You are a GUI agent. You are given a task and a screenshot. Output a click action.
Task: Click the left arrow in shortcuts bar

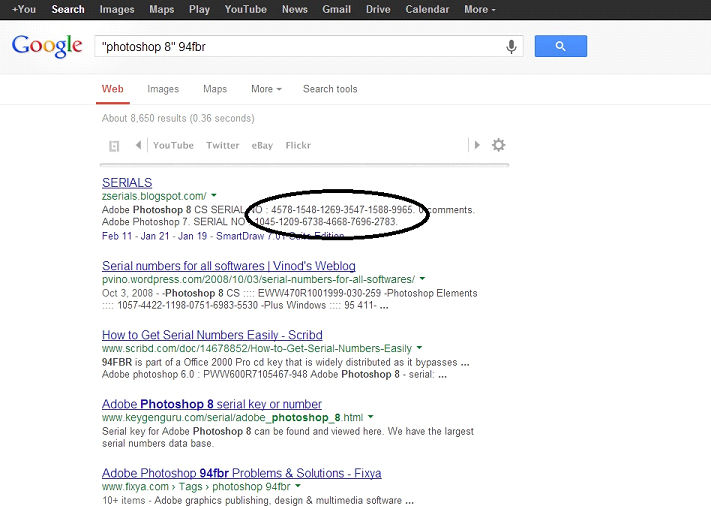tap(138, 145)
